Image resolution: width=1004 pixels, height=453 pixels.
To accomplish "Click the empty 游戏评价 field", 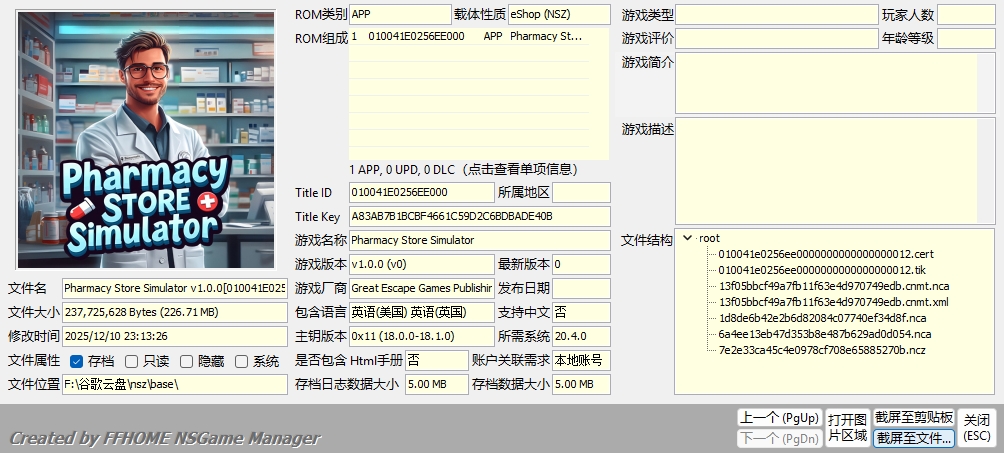I will tap(777, 38).
